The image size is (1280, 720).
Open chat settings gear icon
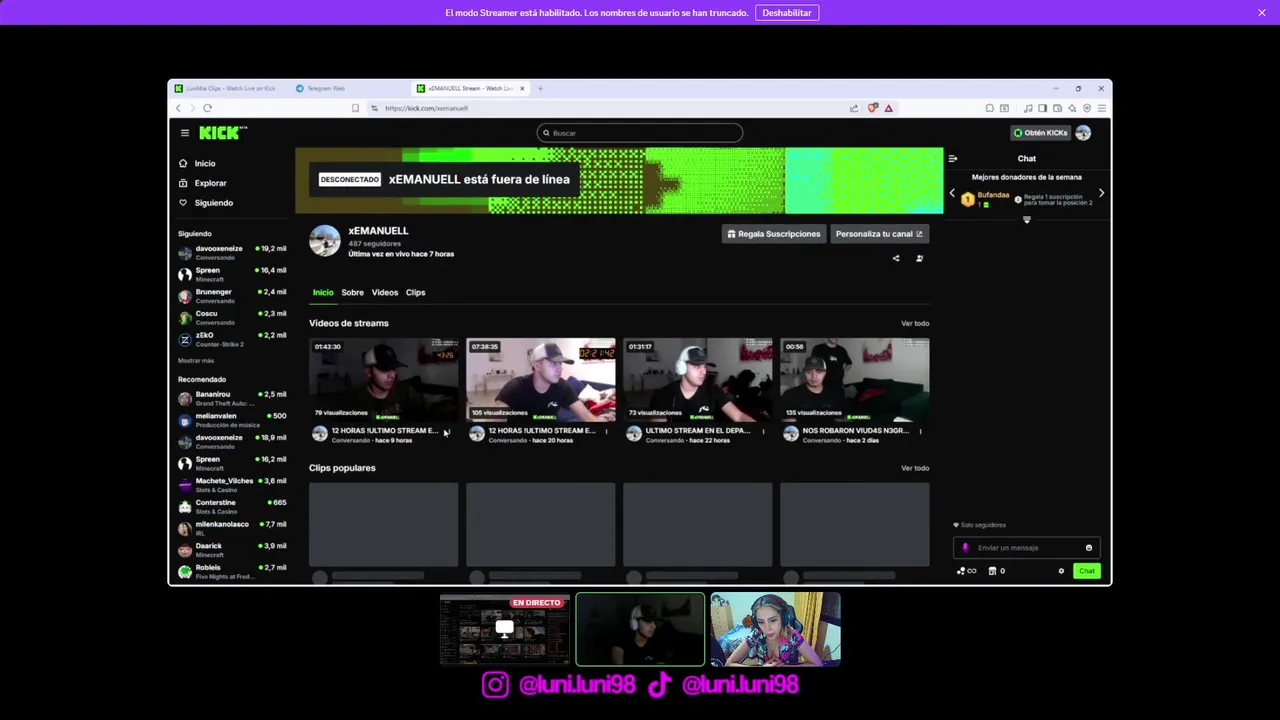click(1061, 571)
